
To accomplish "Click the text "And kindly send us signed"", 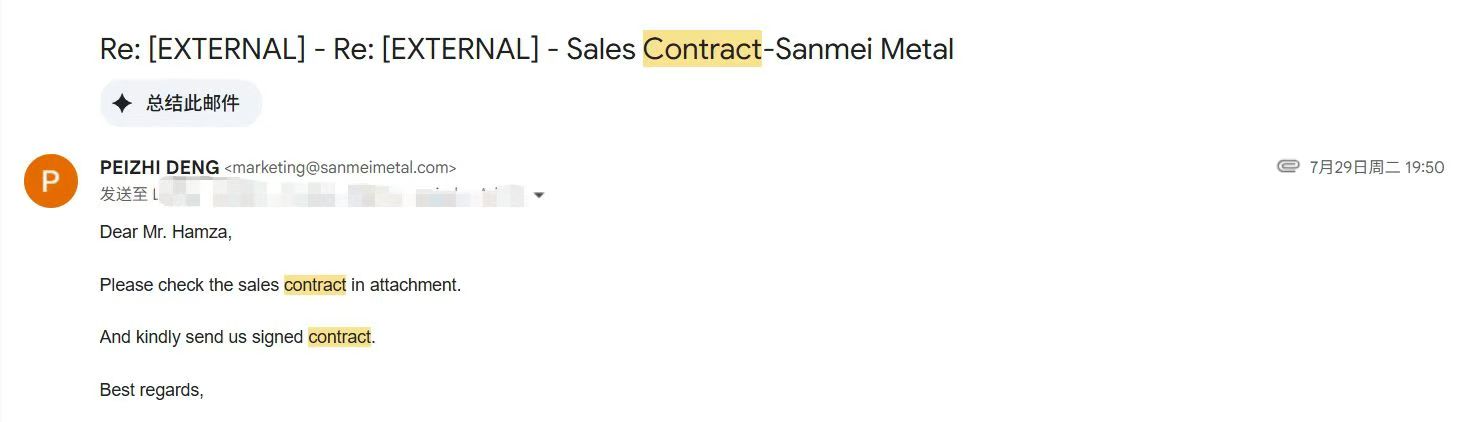I will (201, 337).
